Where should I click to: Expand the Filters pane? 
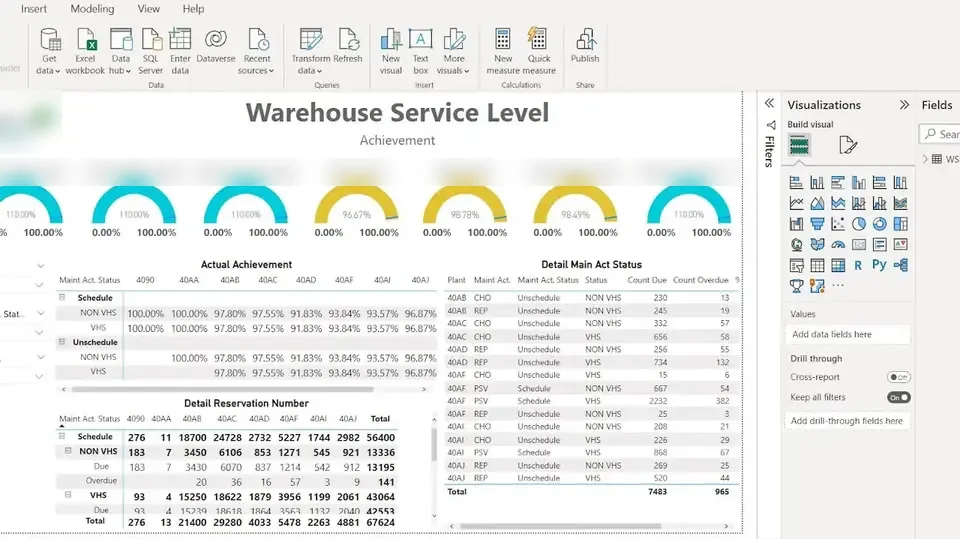tap(770, 104)
